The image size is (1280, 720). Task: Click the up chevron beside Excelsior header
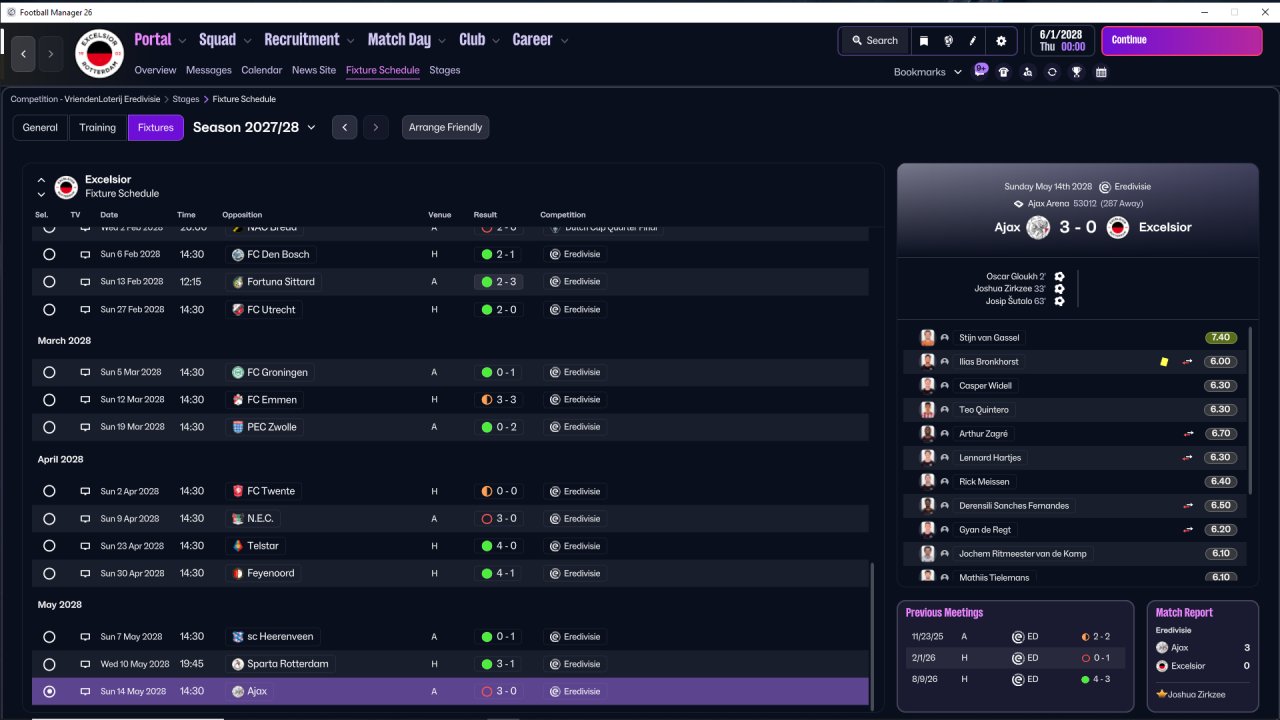(41, 181)
